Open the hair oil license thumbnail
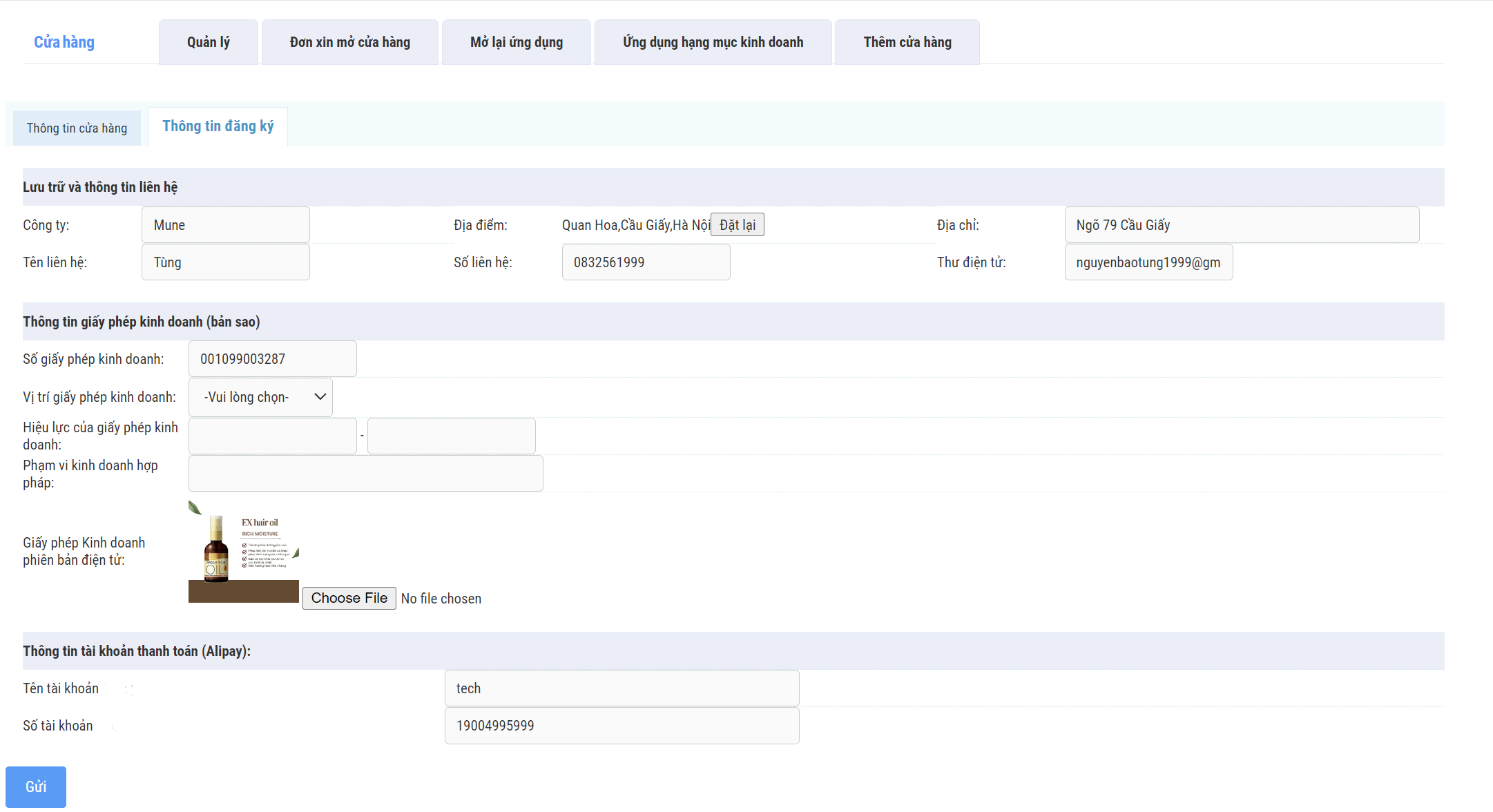Viewport: 1493px width, 812px height. (243, 551)
